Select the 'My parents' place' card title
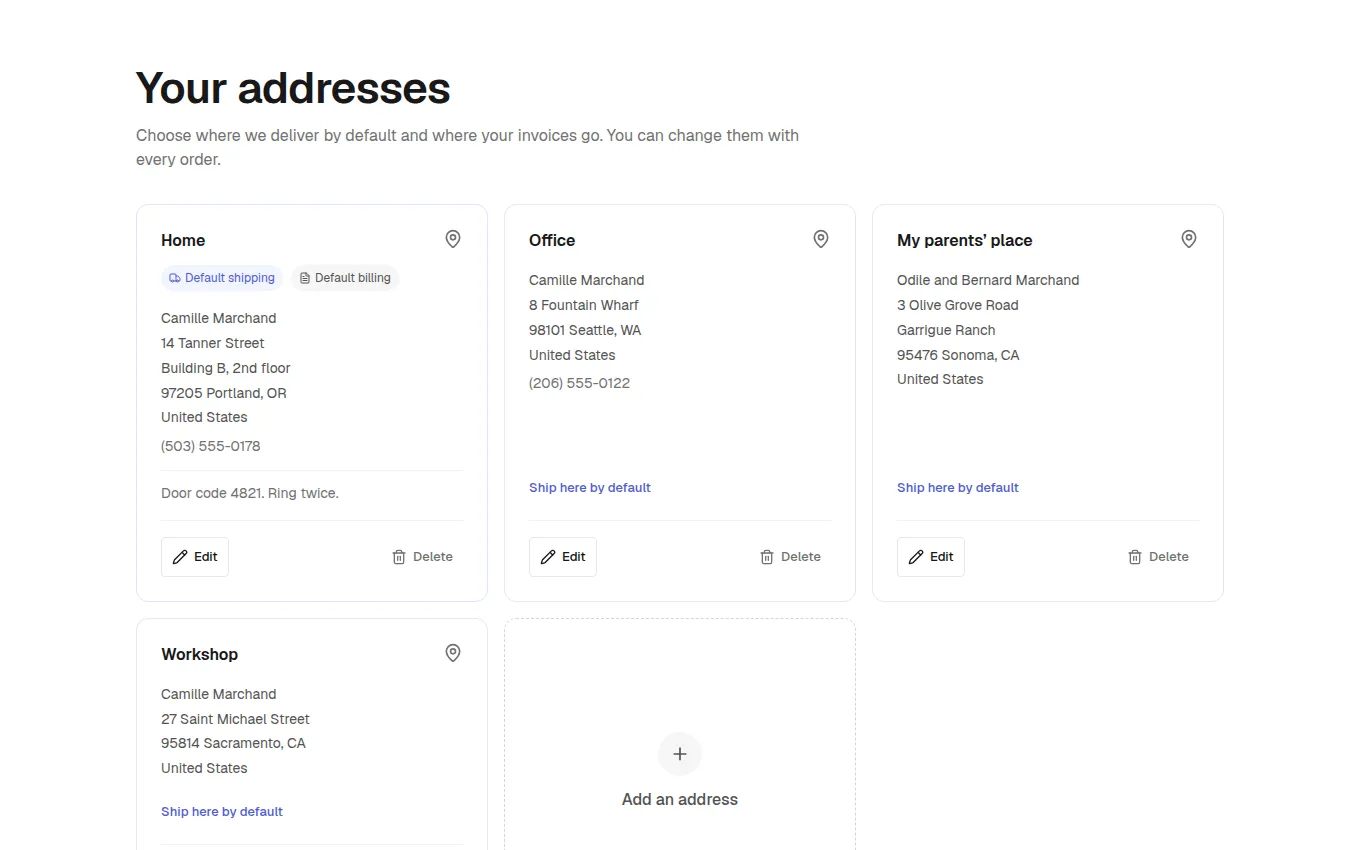The image size is (1360, 850). pyautogui.click(x=965, y=241)
